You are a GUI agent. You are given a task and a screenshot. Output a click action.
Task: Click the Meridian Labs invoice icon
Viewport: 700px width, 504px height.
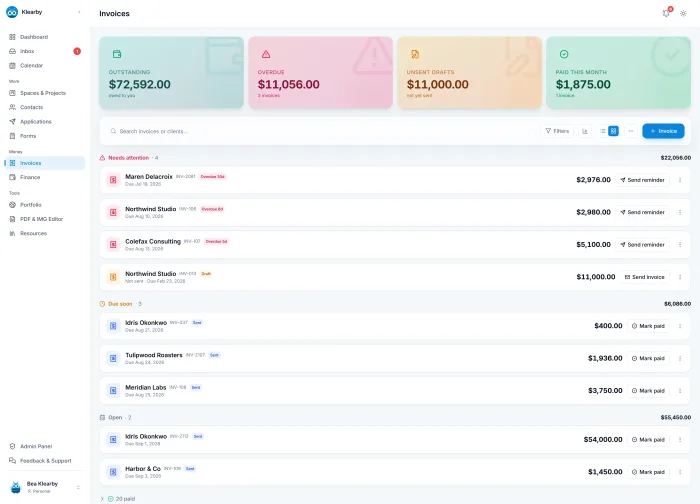click(113, 391)
